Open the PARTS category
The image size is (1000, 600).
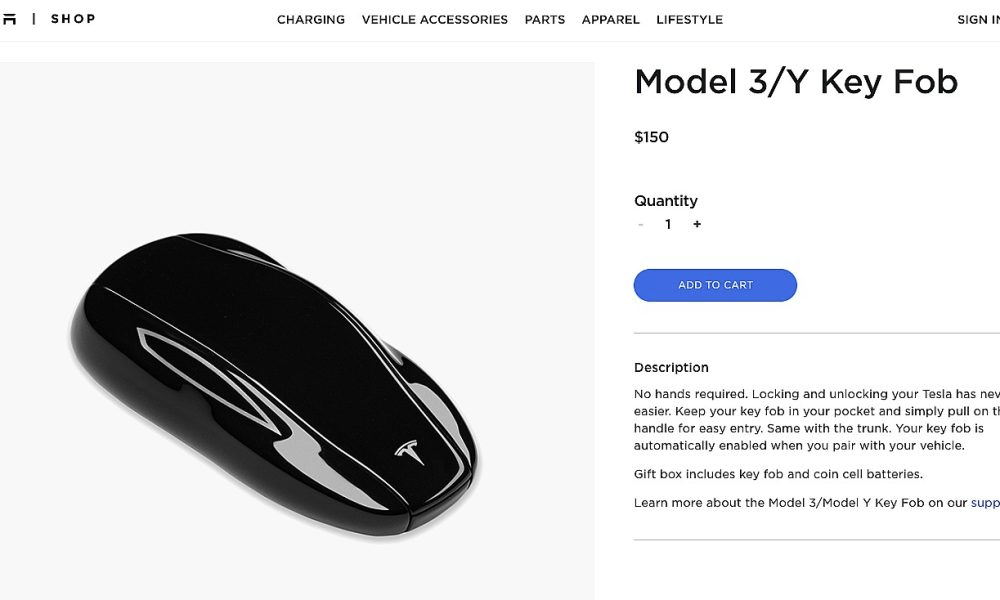(x=544, y=19)
